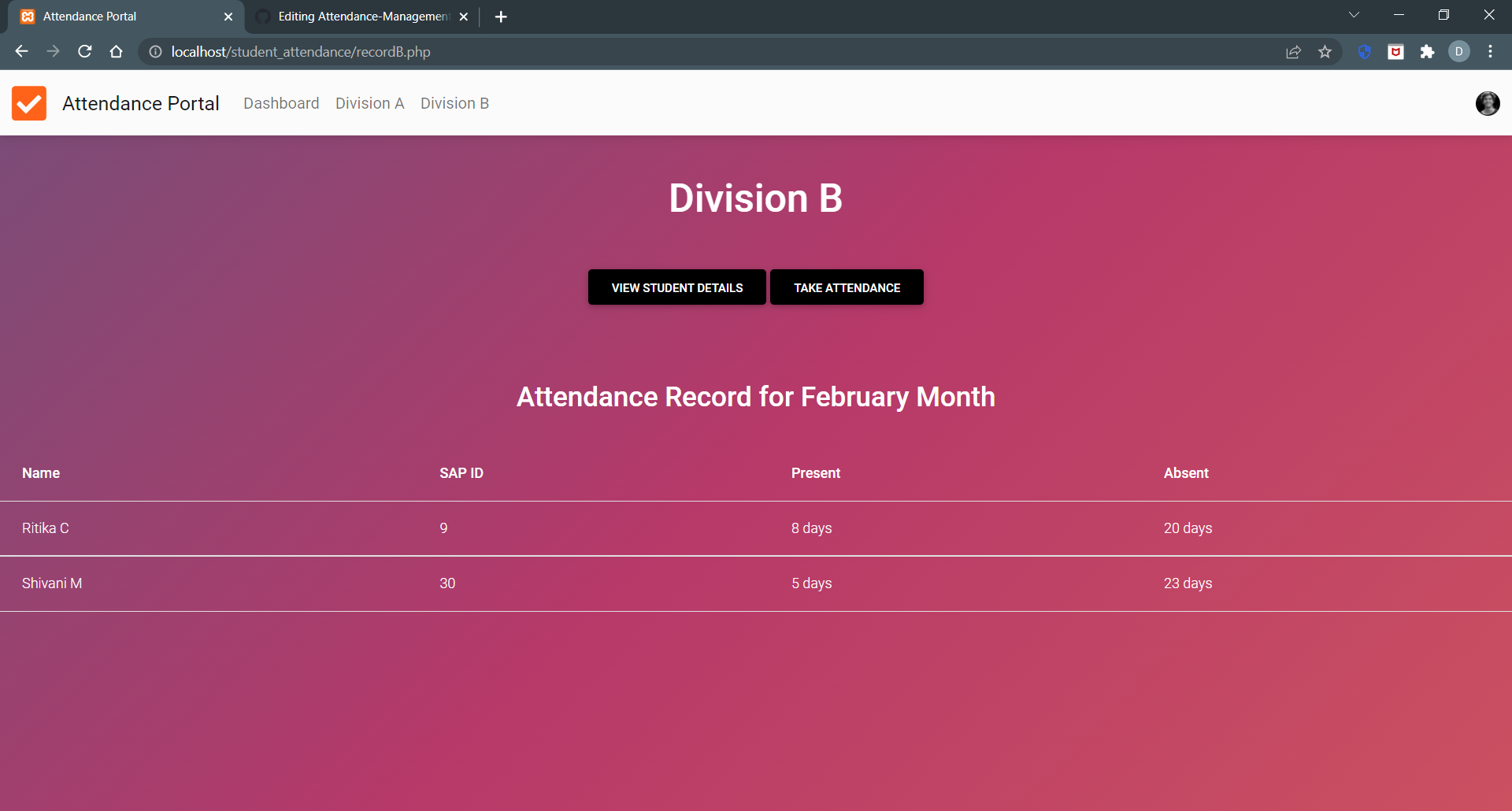Image resolution: width=1512 pixels, height=811 pixels.
Task: Click the TAKE ATTENDANCE button
Action: [847, 287]
